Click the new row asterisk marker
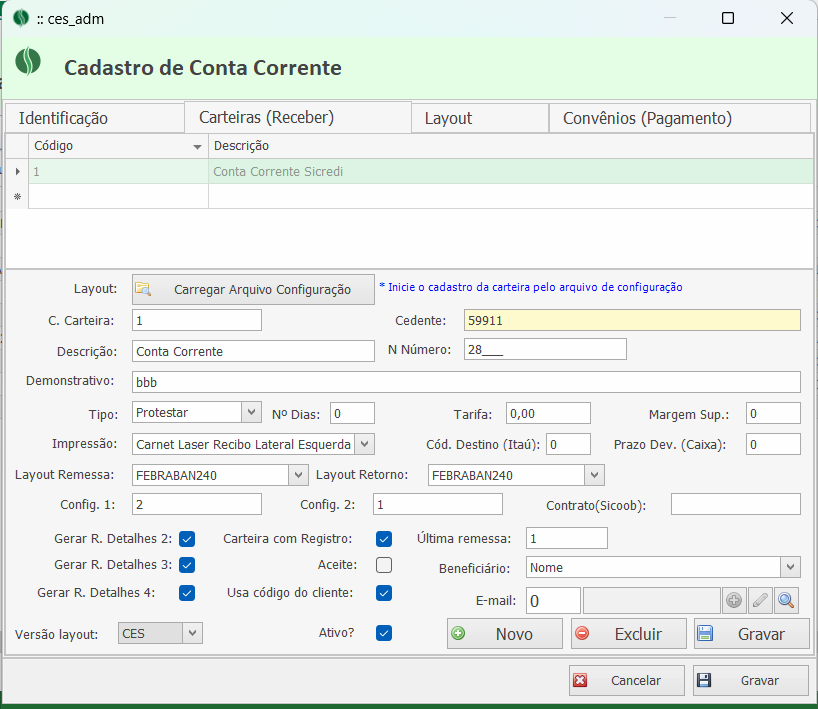818x709 pixels. pyautogui.click(x=17, y=197)
